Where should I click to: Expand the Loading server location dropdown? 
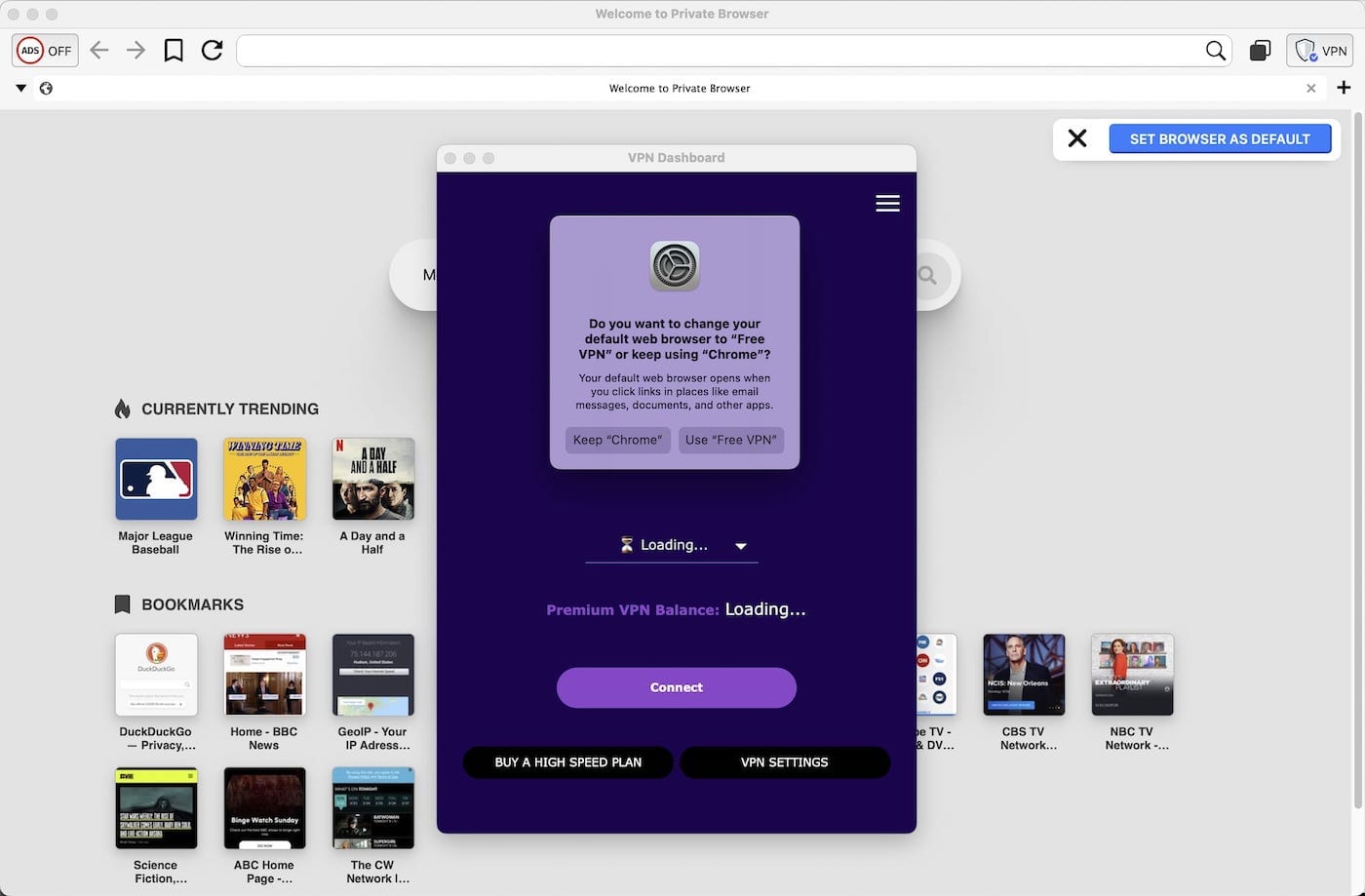click(x=741, y=546)
